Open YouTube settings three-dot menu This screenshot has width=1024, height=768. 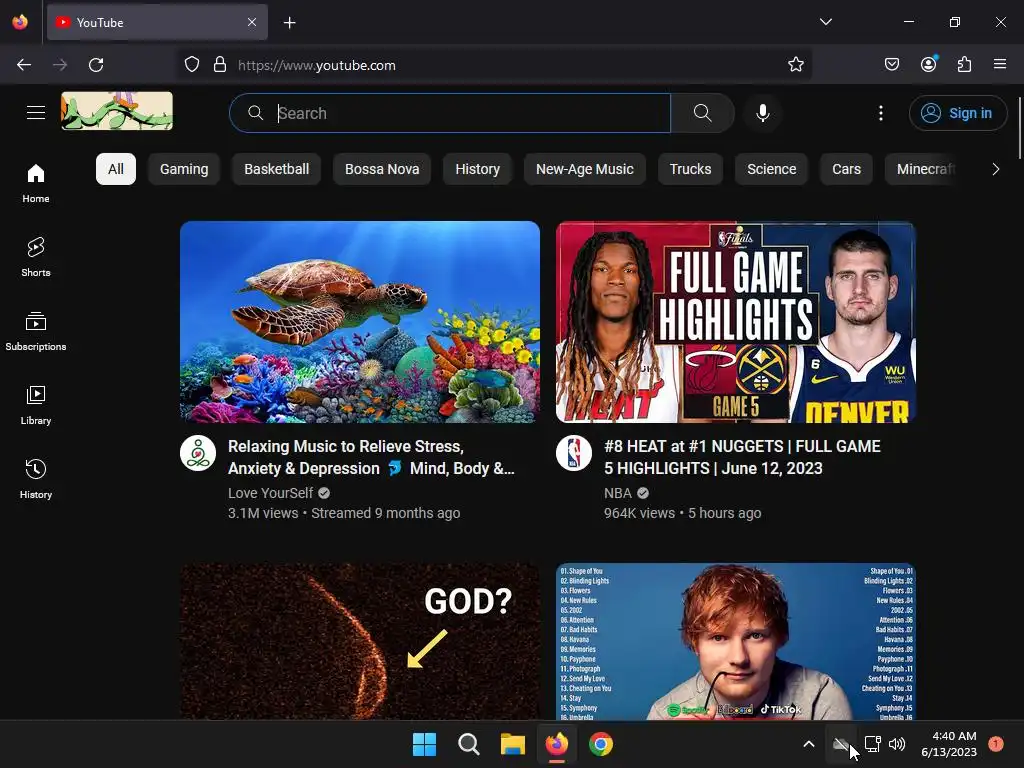click(881, 113)
